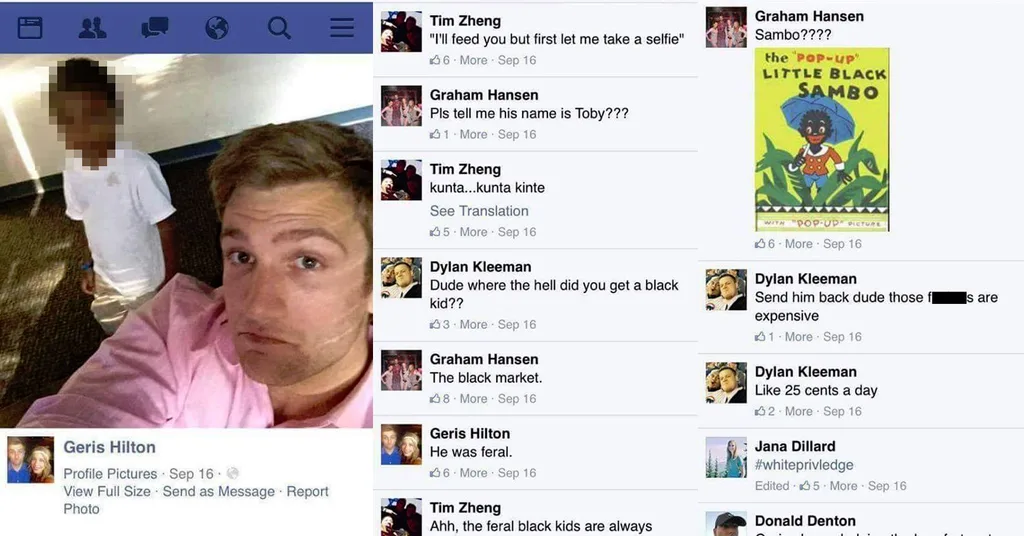Click the privacy globe icon beside Sep 16

(x=232, y=473)
